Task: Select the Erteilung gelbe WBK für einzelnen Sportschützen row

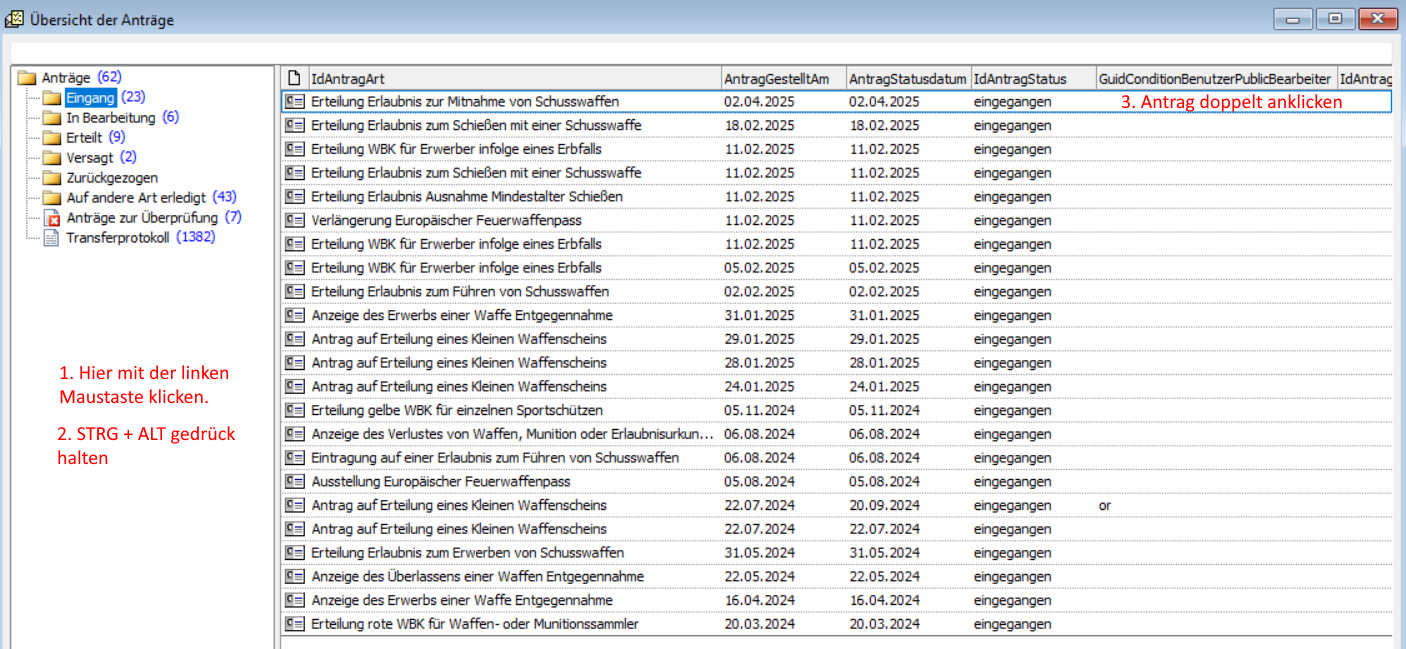Action: click(456, 410)
